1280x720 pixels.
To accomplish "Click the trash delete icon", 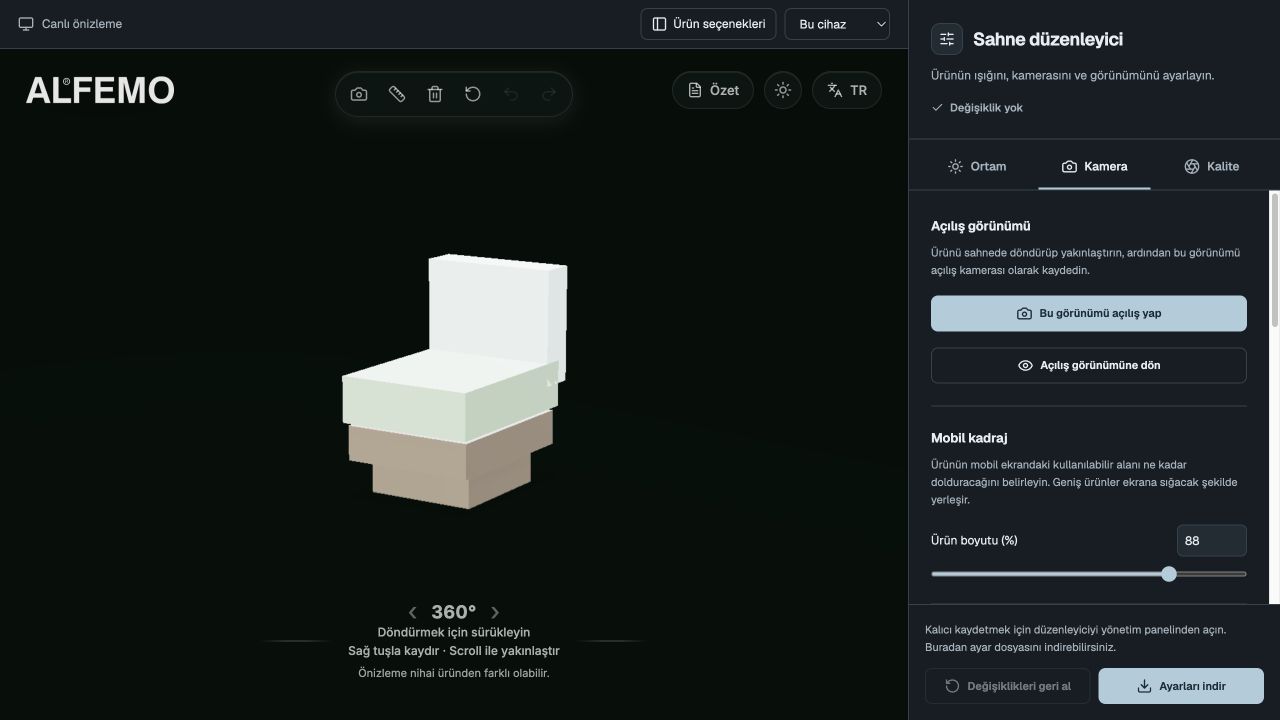I will pyautogui.click(x=435, y=94).
